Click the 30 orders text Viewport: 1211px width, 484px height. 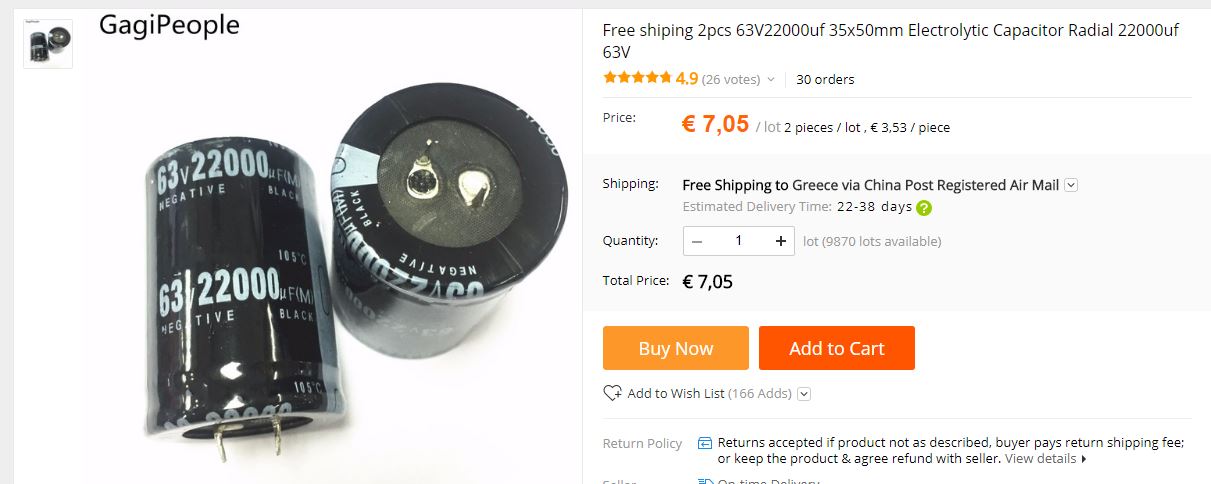825,80
